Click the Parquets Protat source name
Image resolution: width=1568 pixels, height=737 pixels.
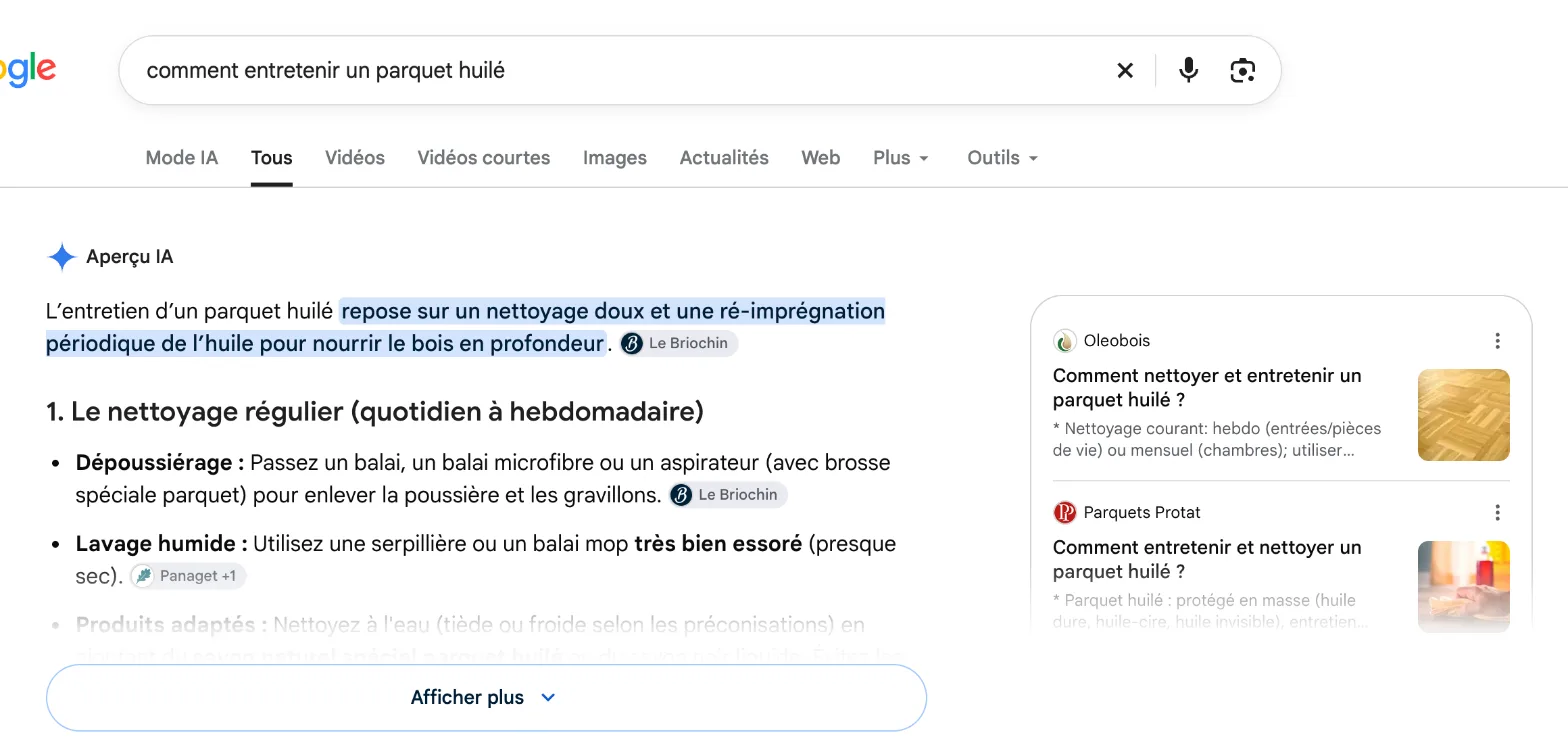point(1142,513)
